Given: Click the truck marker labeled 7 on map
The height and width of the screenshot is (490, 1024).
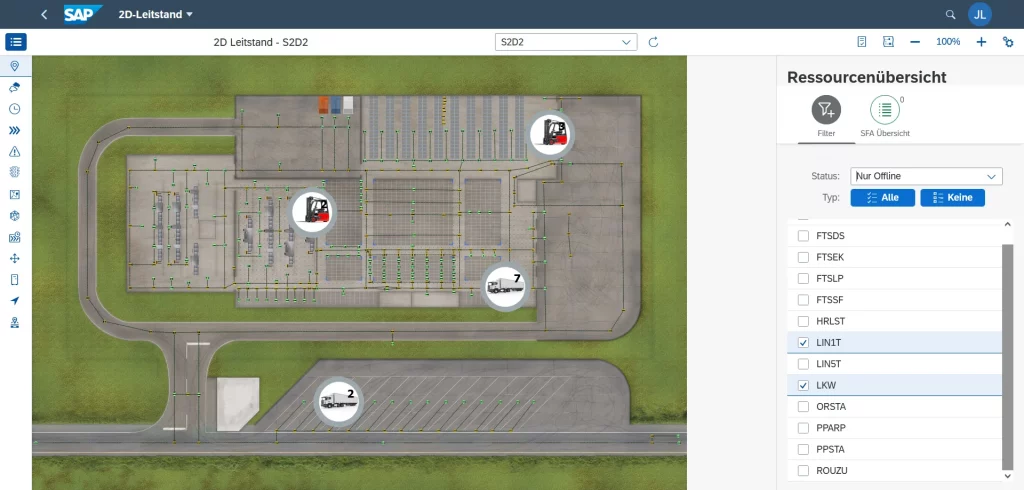Looking at the screenshot, I should click(x=504, y=287).
